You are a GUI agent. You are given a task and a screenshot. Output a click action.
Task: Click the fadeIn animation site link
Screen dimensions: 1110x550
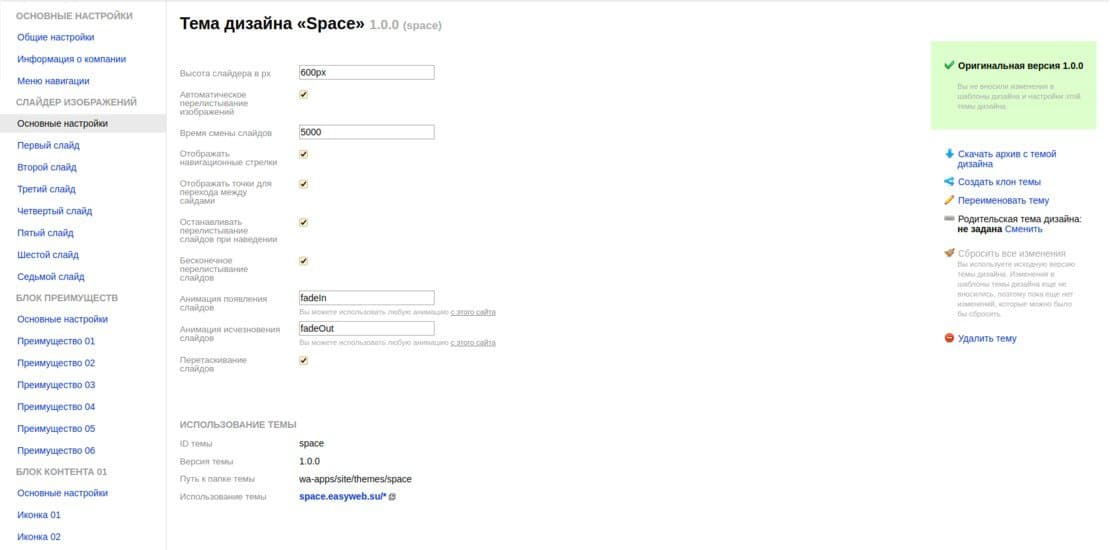click(473, 312)
